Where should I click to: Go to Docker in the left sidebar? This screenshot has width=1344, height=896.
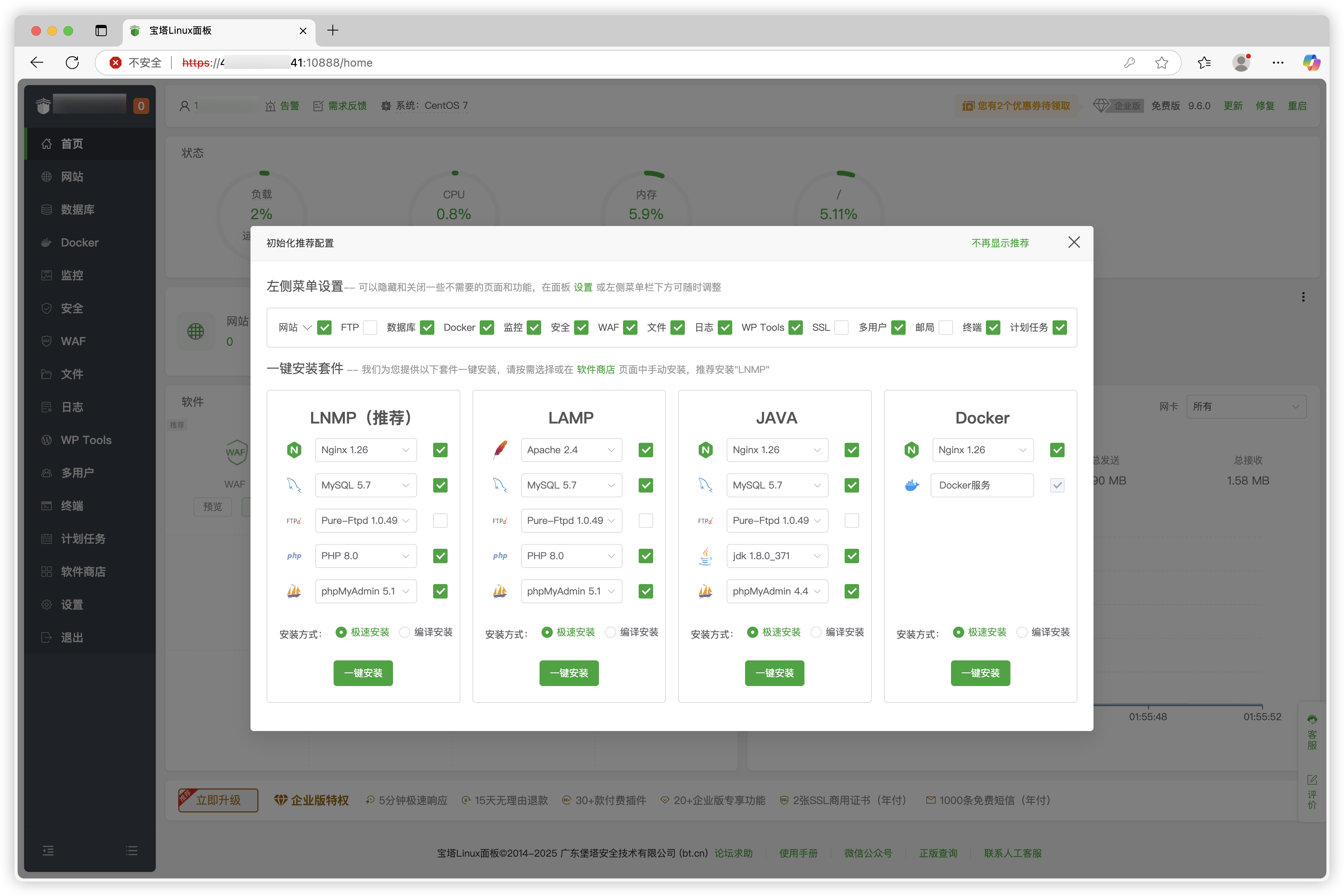click(79, 242)
